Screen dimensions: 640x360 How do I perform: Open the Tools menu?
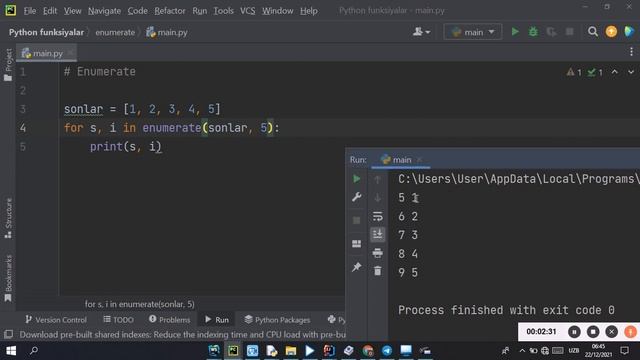coord(223,11)
